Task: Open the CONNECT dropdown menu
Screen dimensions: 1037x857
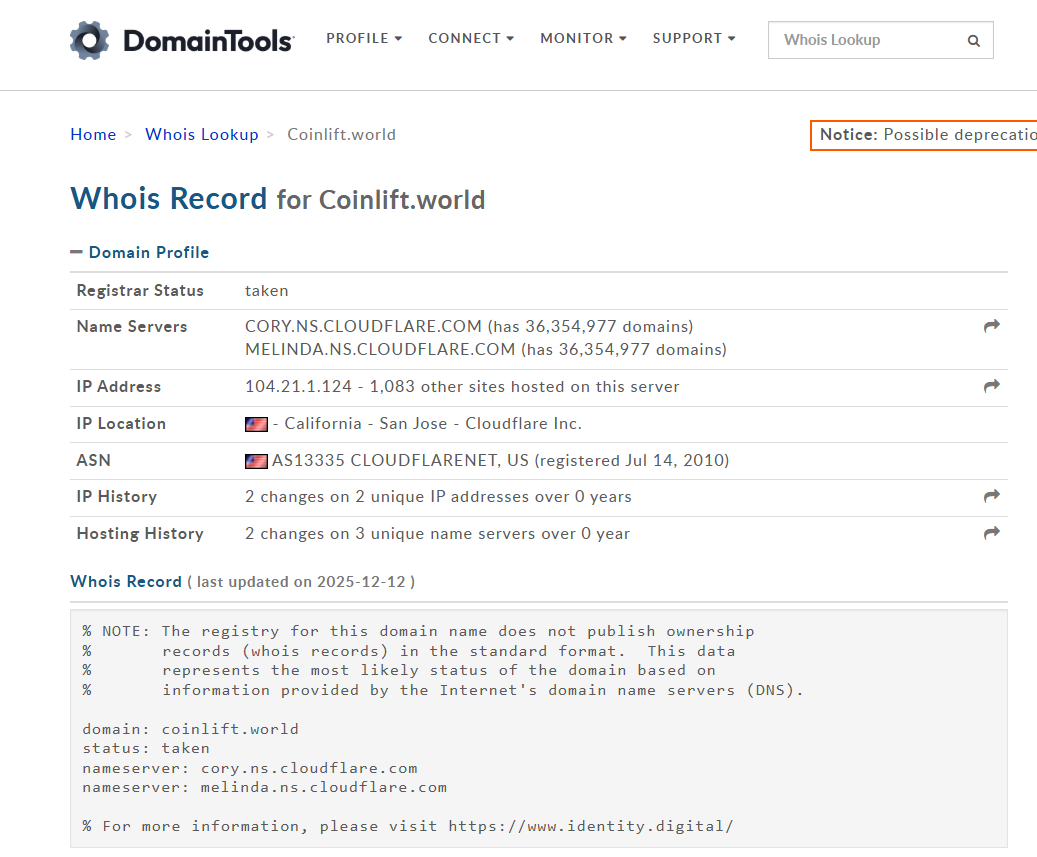Action: tap(471, 38)
